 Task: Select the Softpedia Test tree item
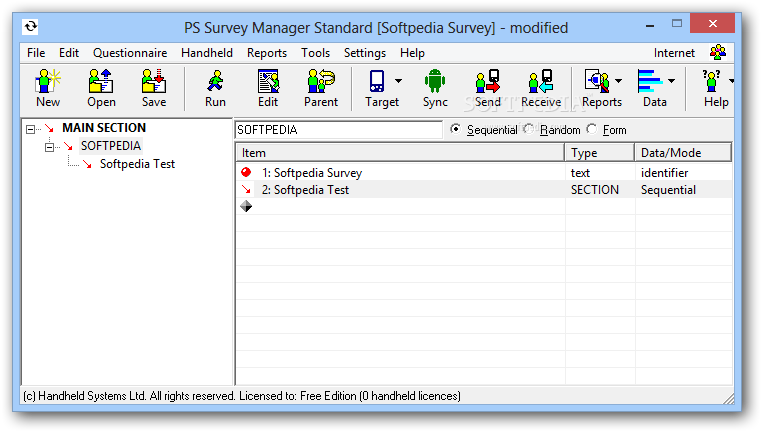point(137,164)
